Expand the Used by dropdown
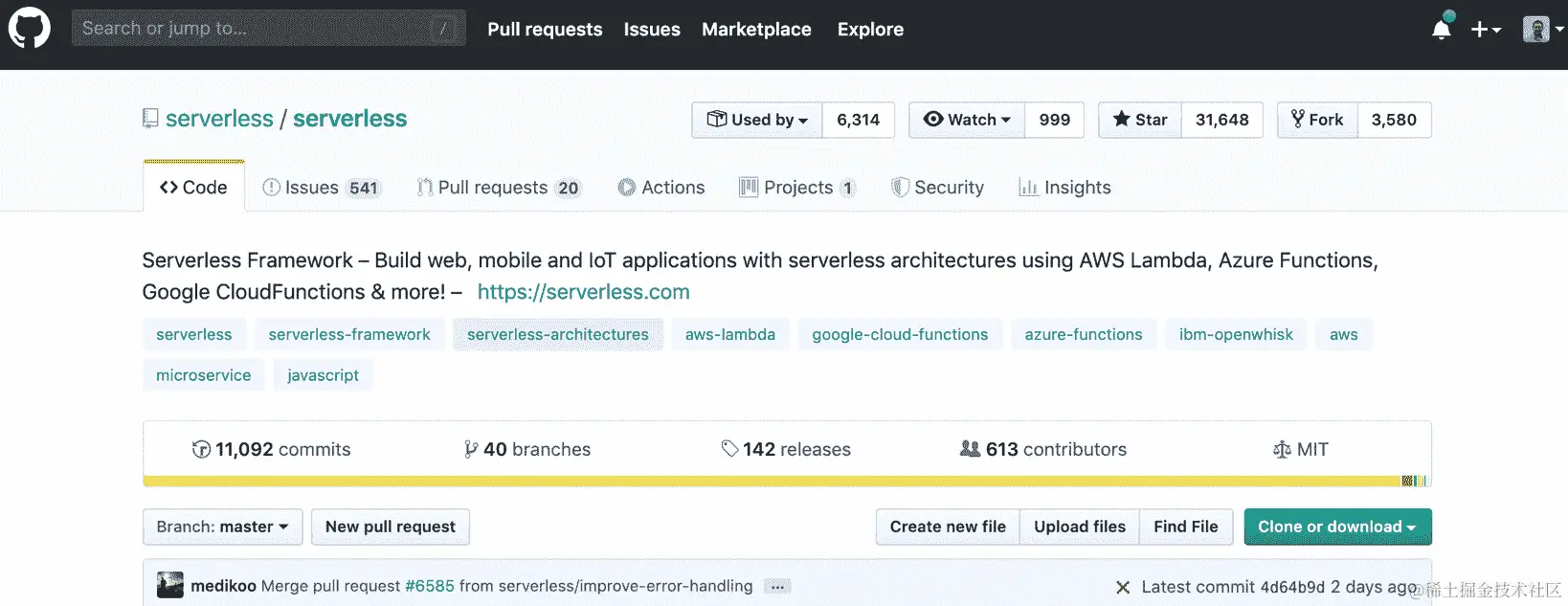1568x606 pixels. [757, 120]
